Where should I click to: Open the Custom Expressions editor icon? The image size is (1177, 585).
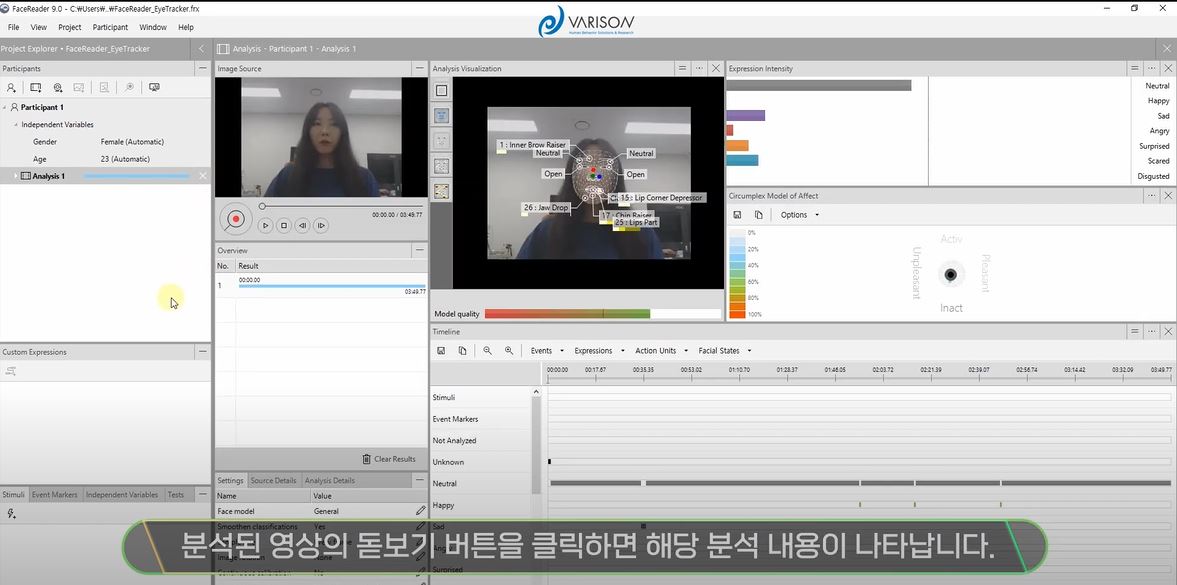11,371
